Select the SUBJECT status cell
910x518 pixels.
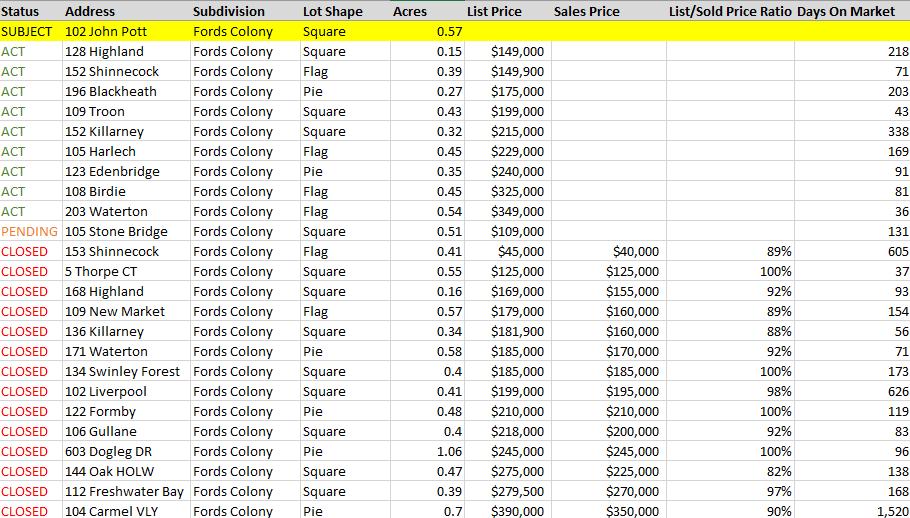click(x=31, y=31)
